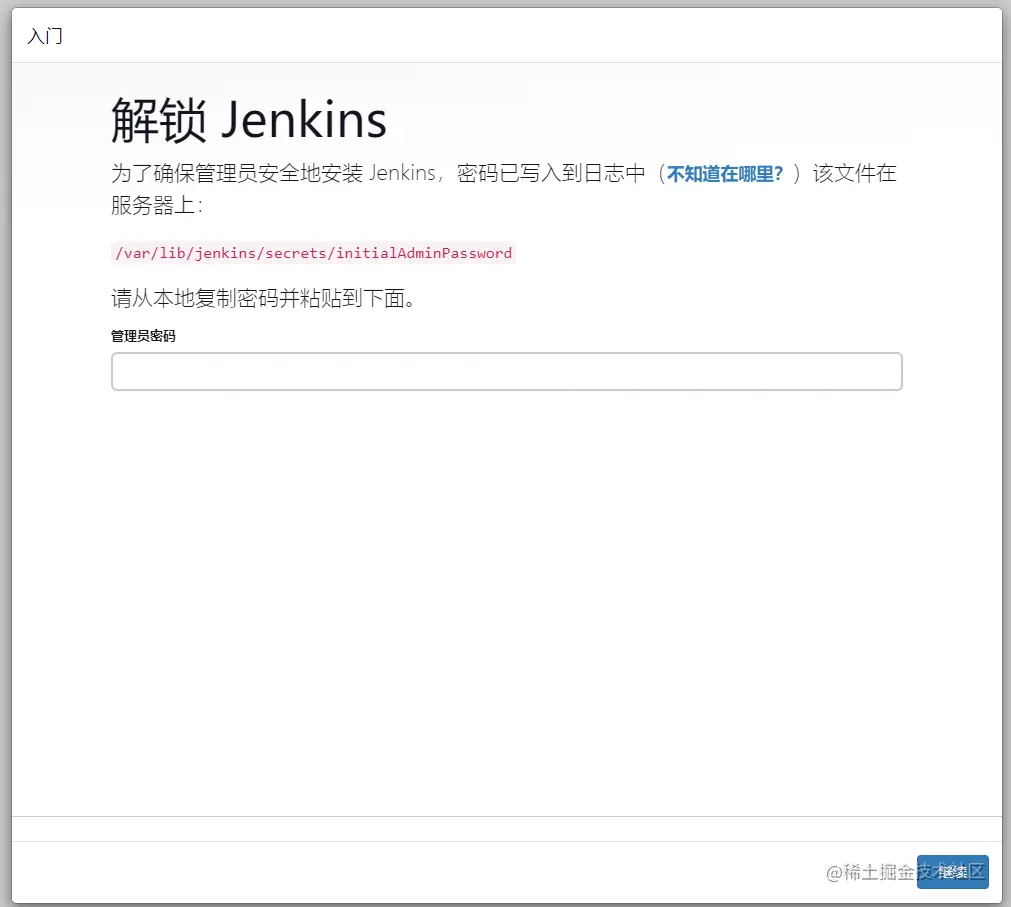The image size is (1011, 907).
Task: Click the 入门 header title
Action: point(45,36)
